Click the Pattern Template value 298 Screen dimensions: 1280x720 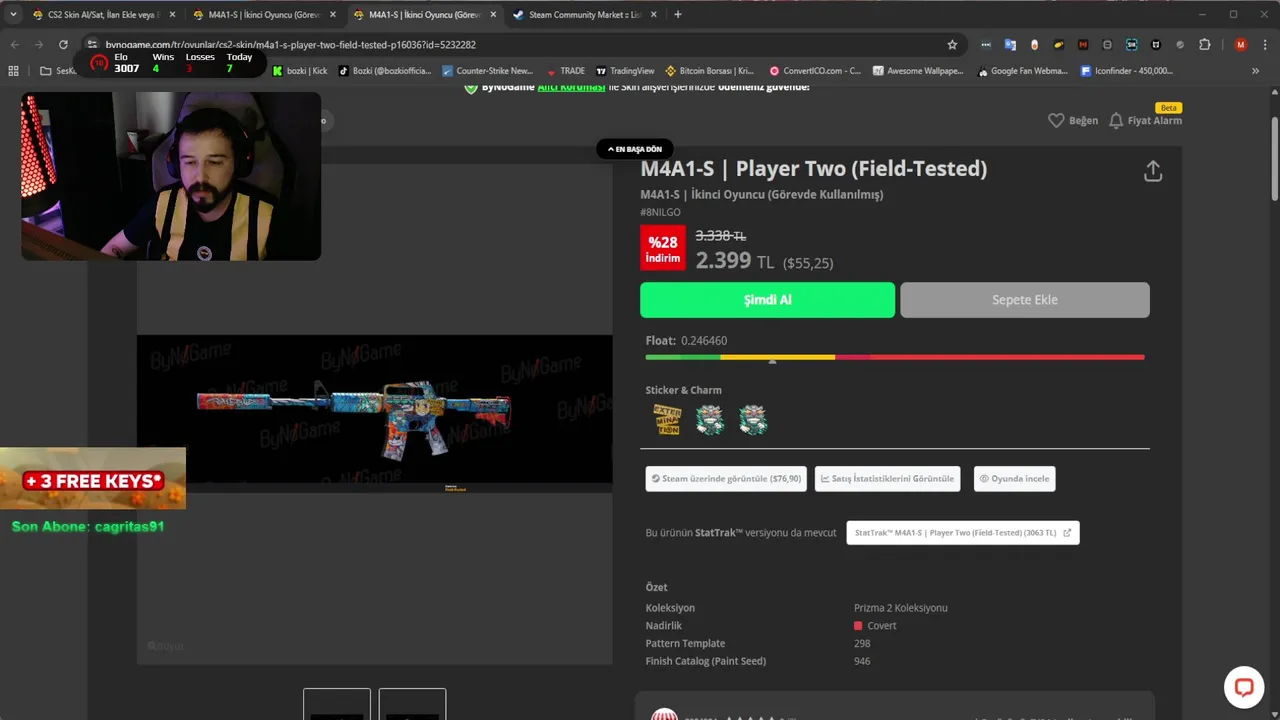click(x=862, y=644)
